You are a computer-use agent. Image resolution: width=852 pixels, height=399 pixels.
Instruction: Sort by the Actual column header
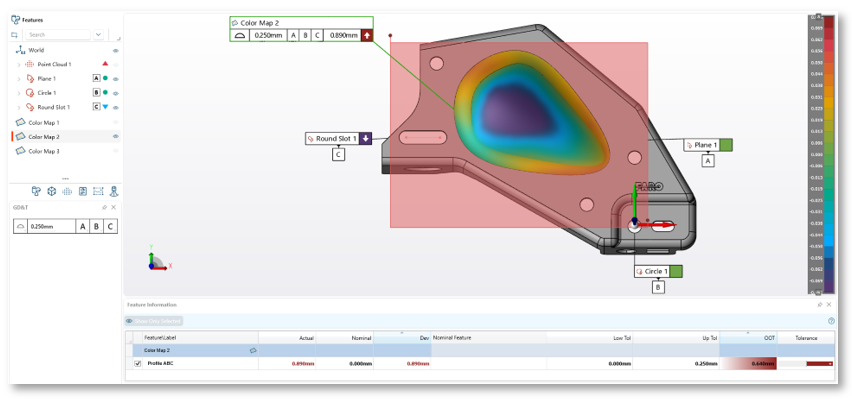click(287, 338)
